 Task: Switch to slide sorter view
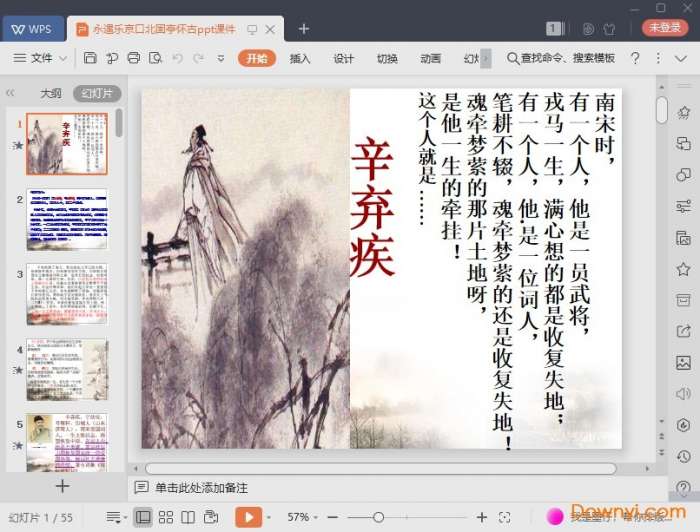coord(166,518)
